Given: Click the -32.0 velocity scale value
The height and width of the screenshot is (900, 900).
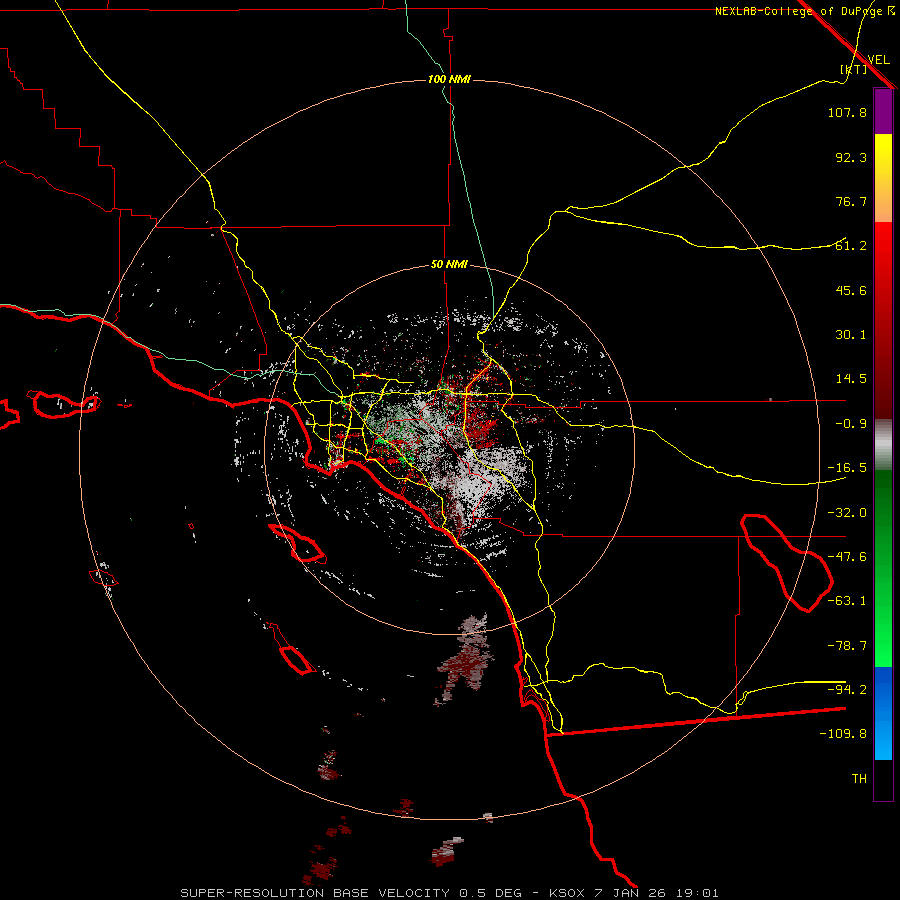Looking at the screenshot, I should [847, 513].
